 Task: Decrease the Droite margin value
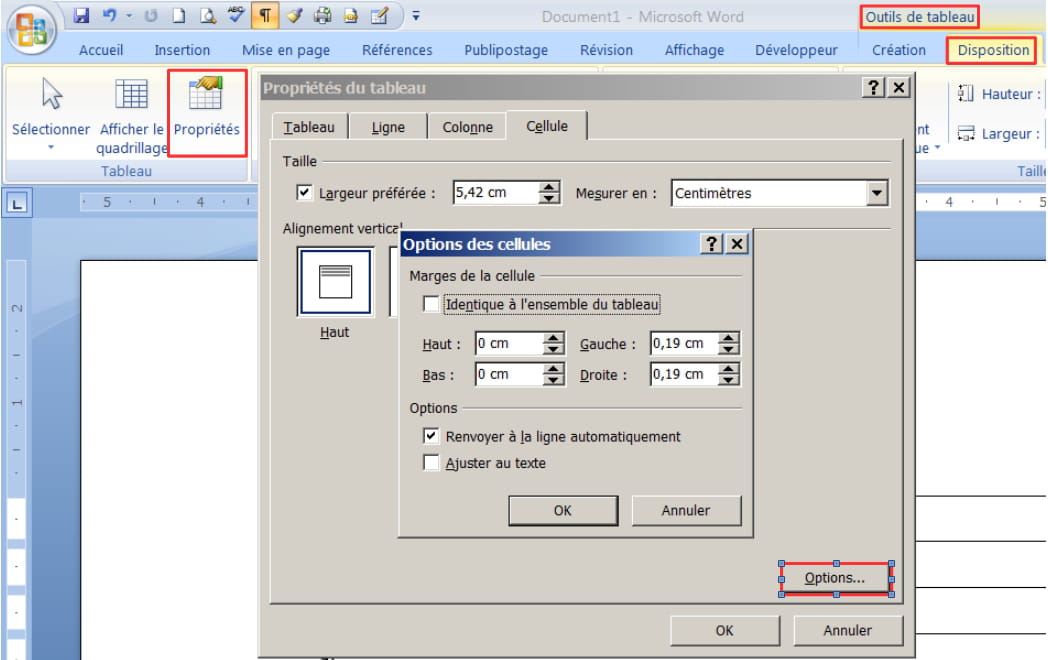pos(729,380)
